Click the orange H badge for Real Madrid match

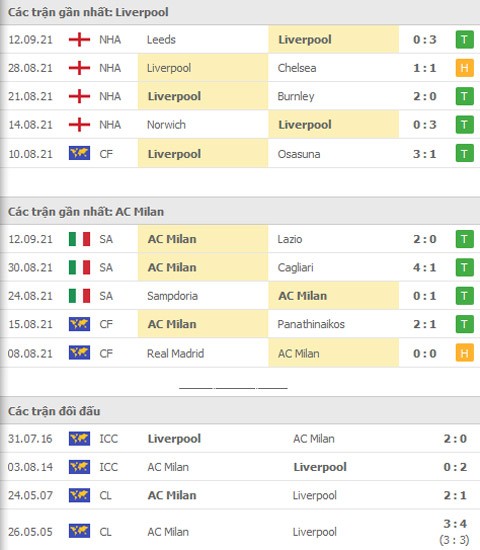(x=464, y=353)
